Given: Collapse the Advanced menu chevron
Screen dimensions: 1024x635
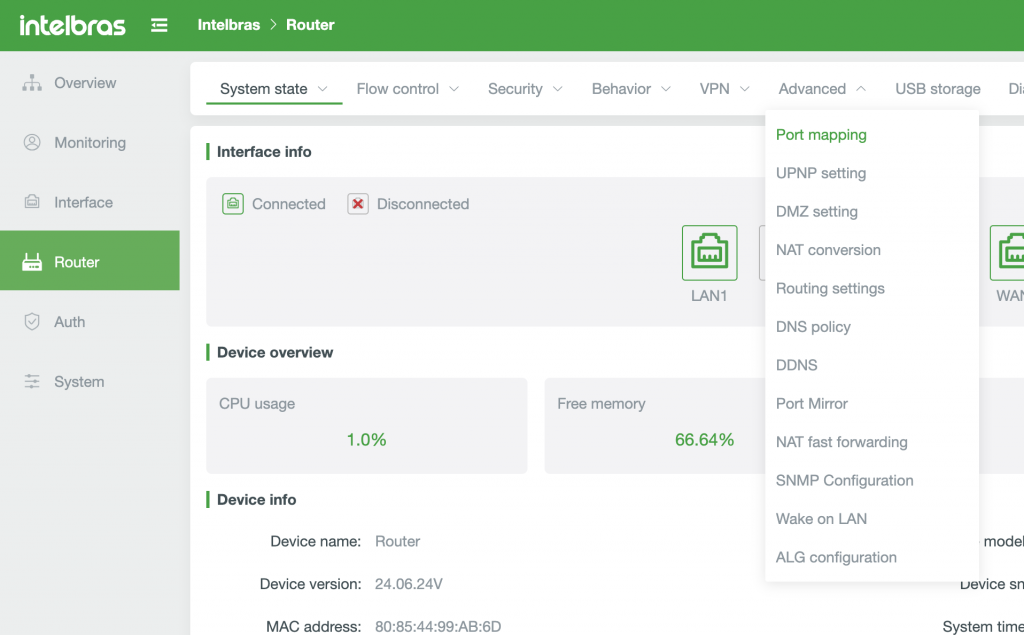Looking at the screenshot, I should [x=861, y=89].
